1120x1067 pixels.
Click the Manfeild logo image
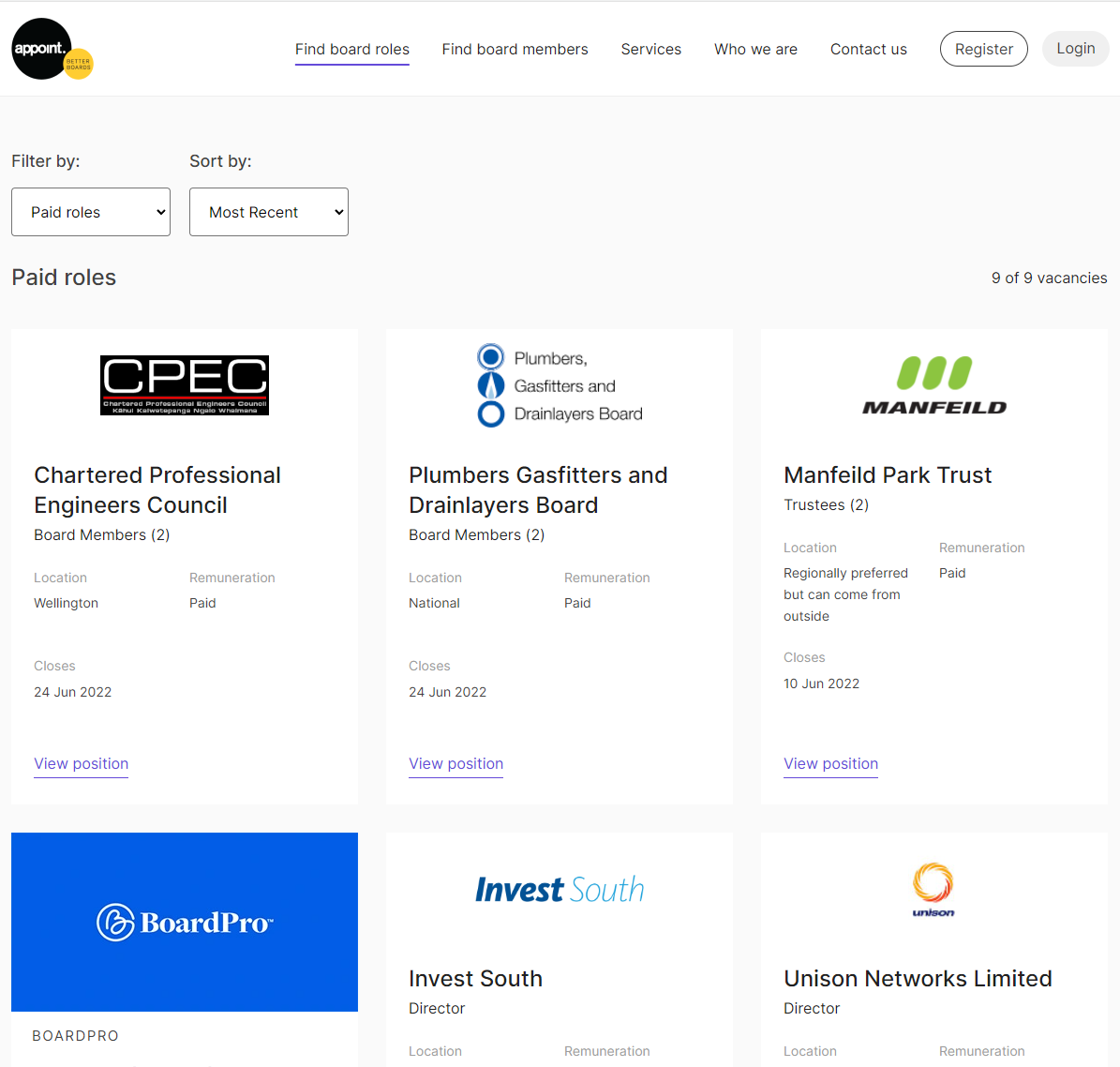click(934, 385)
